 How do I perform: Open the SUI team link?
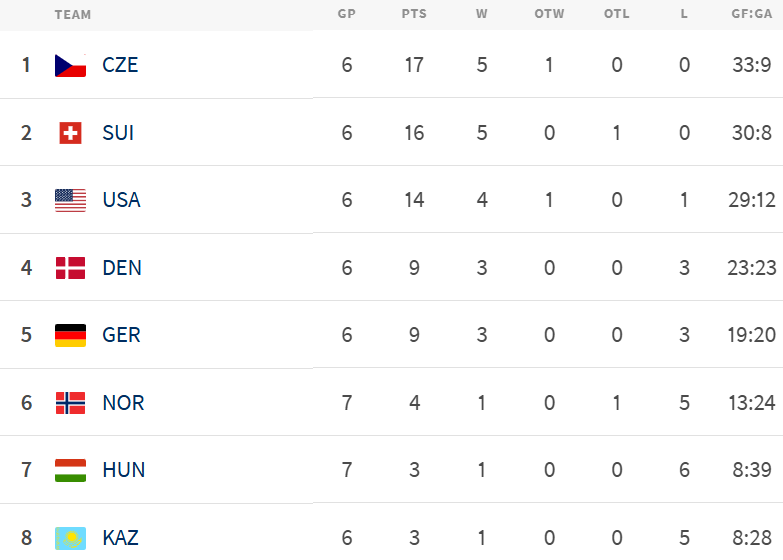coord(118,133)
